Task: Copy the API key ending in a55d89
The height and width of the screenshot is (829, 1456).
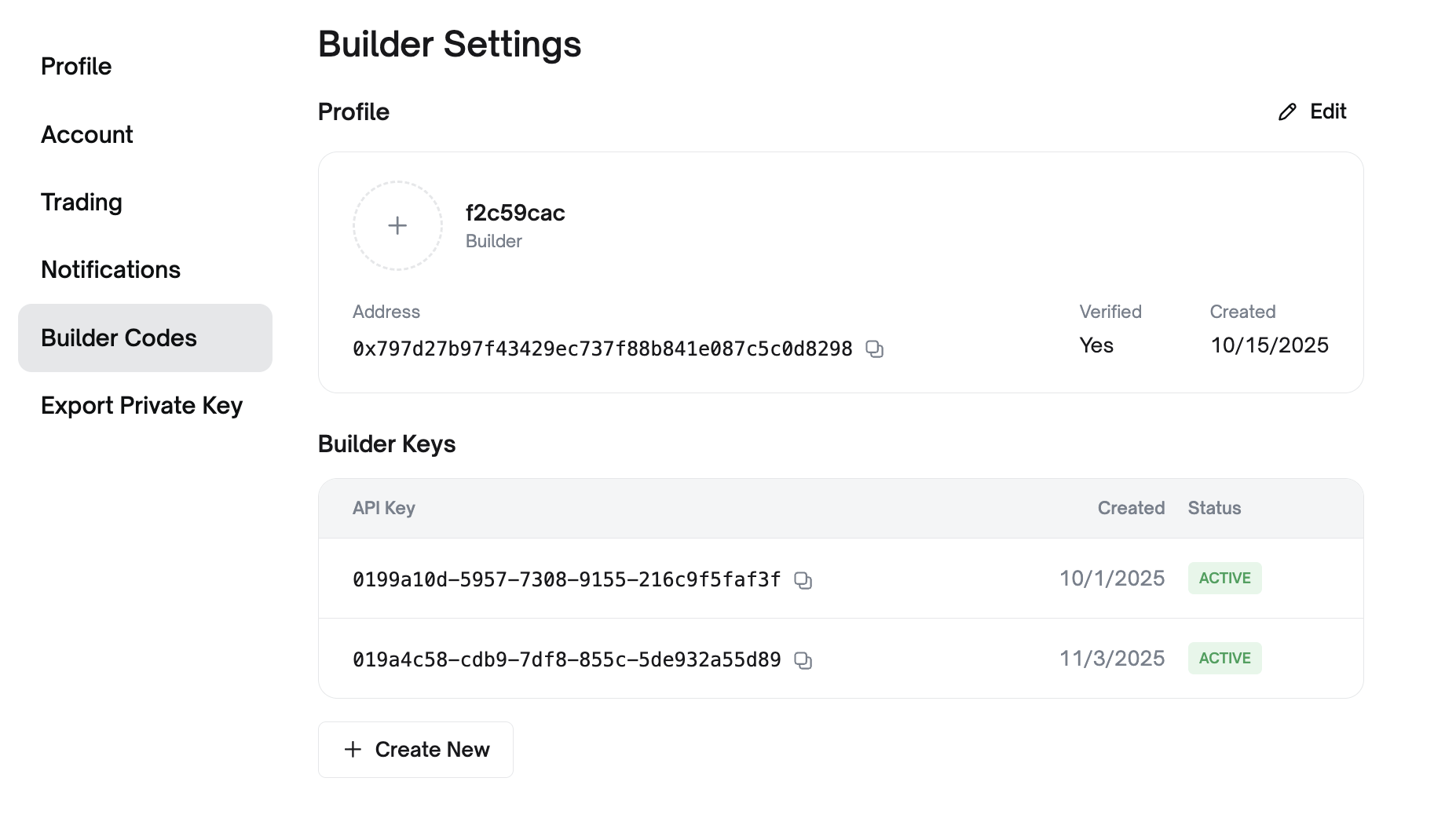Action: tap(803, 660)
